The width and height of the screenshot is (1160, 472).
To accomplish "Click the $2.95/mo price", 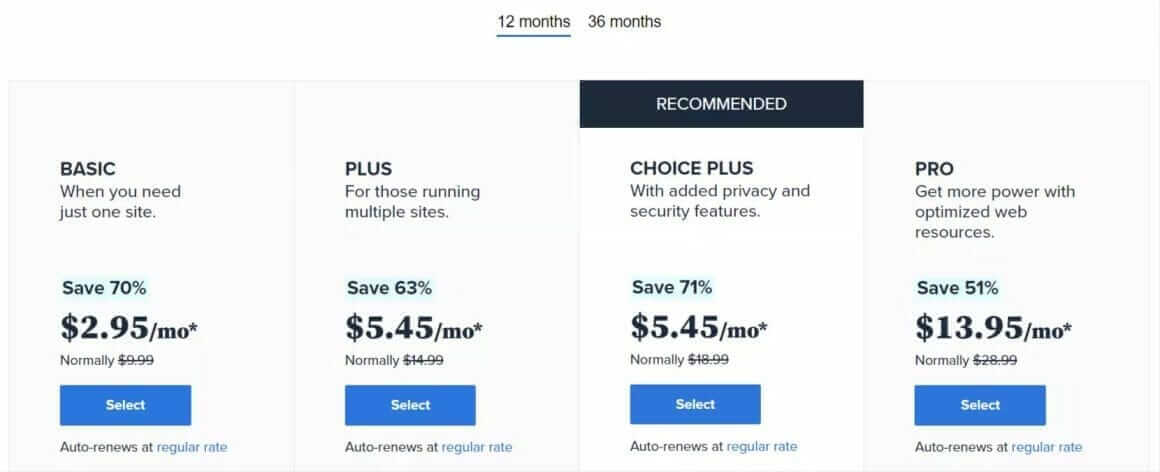I will tap(129, 327).
